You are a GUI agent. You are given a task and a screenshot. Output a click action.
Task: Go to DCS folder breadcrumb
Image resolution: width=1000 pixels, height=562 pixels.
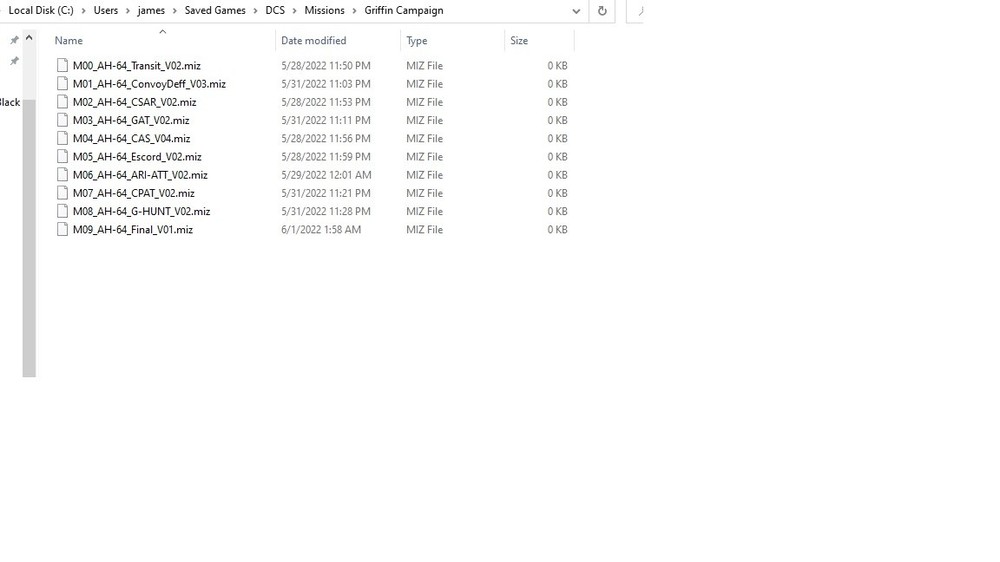[x=275, y=10]
